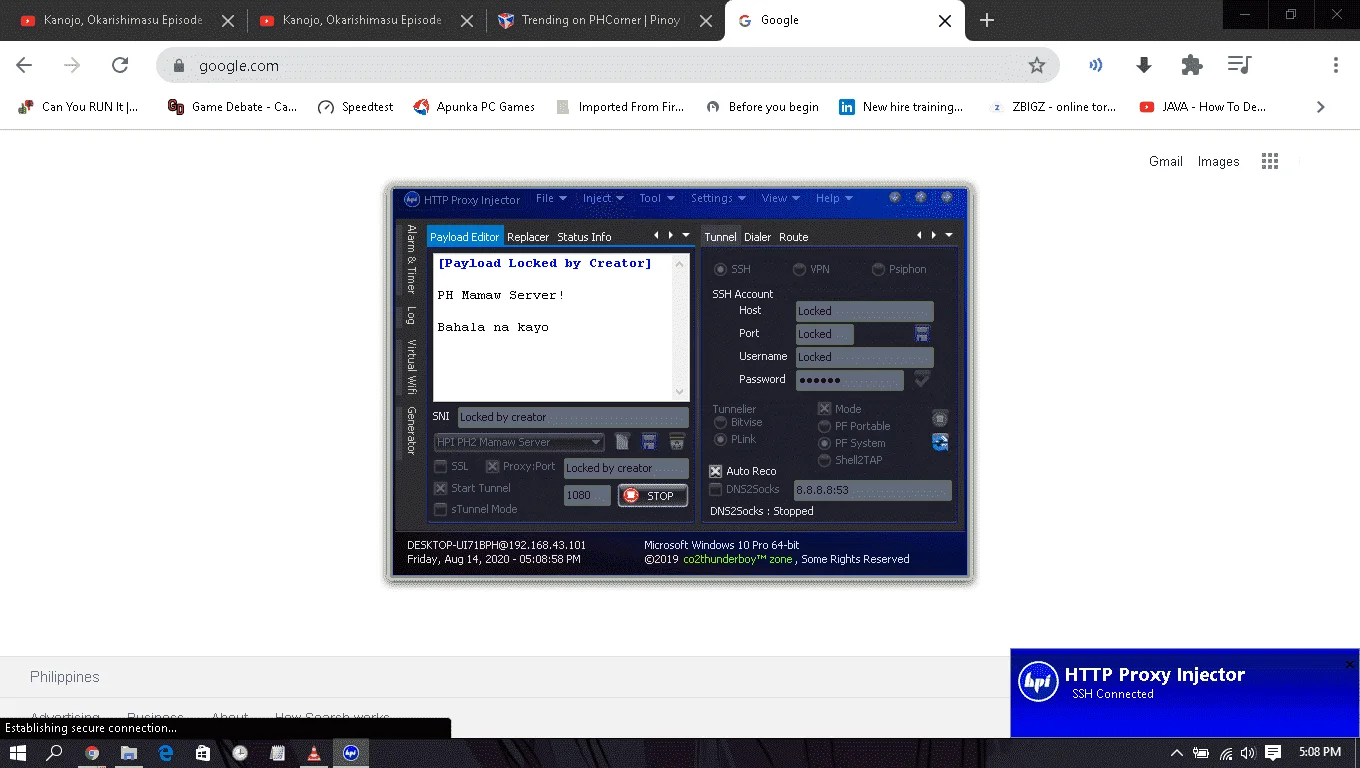Viewport: 1360px width, 768px height.
Task: Click the payload editor vertical scrollbar
Action: click(x=680, y=327)
